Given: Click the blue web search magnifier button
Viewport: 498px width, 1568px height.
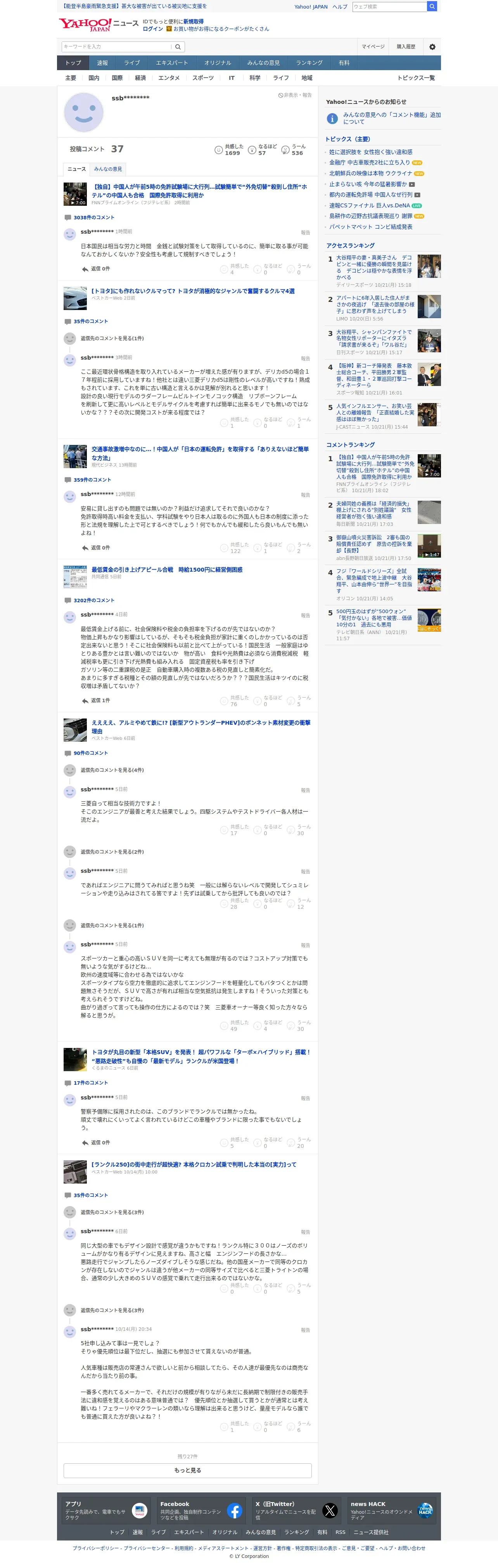Looking at the screenshot, I should coord(432,7).
